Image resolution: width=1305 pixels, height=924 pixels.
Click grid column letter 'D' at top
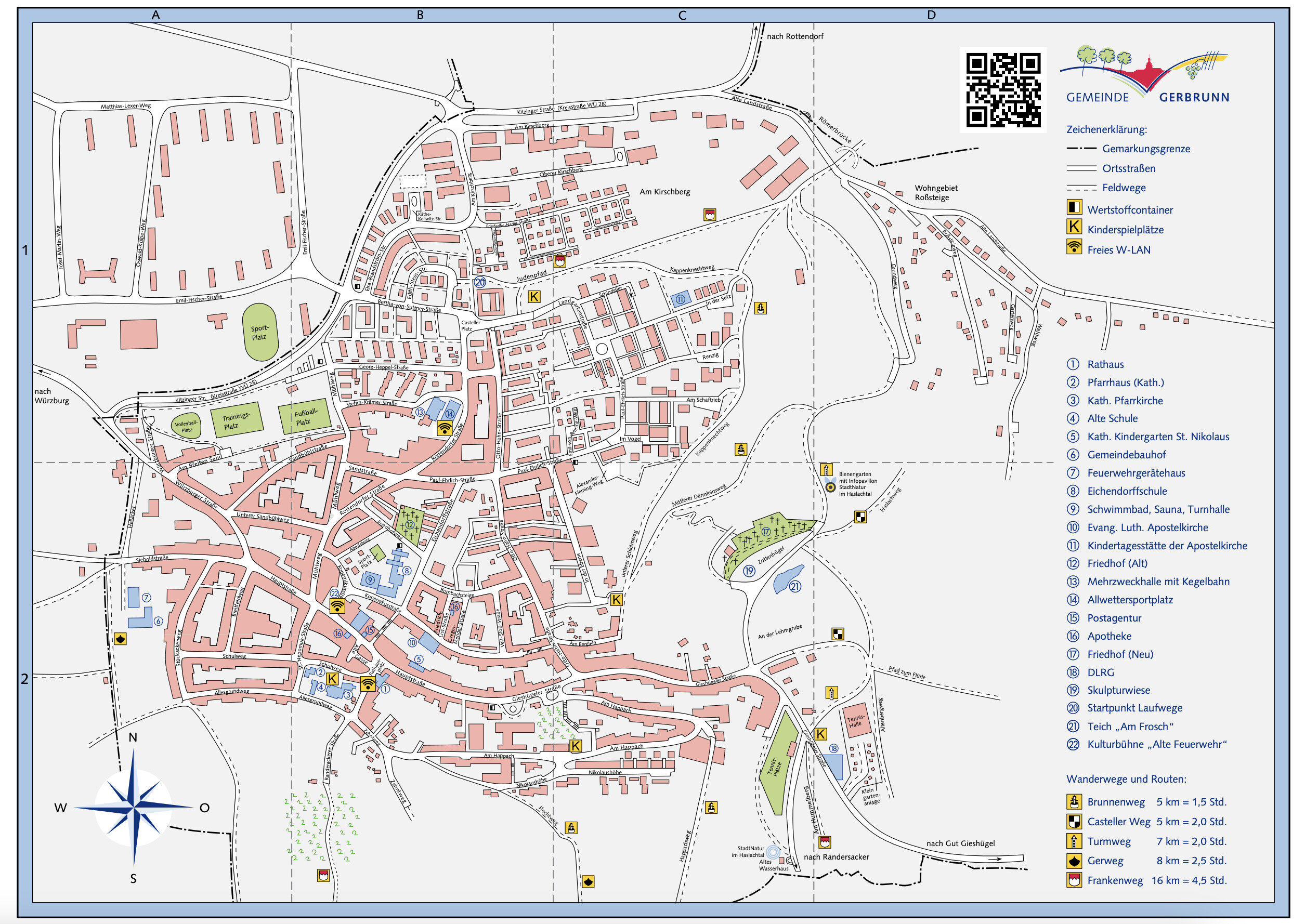tap(931, 15)
